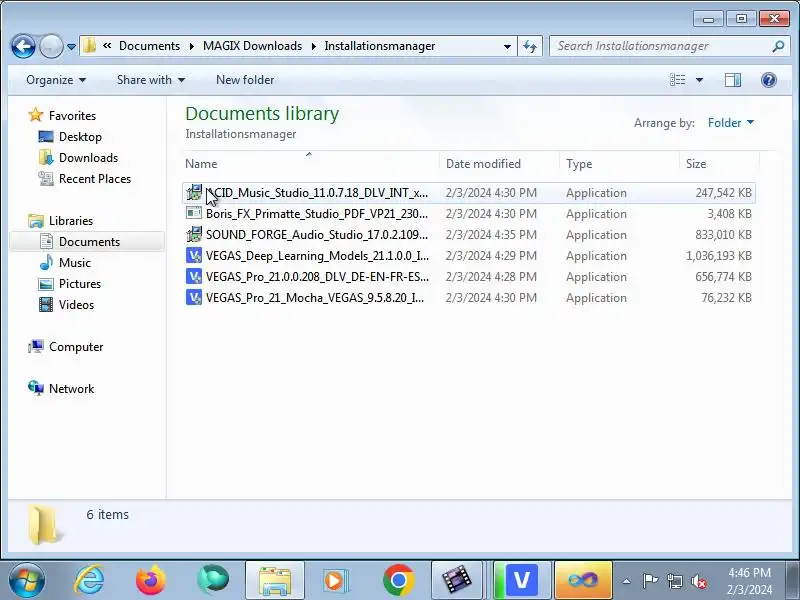This screenshot has width=800, height=600.
Task: Click Installationsmanager breadcrumb segment
Action: (380, 46)
